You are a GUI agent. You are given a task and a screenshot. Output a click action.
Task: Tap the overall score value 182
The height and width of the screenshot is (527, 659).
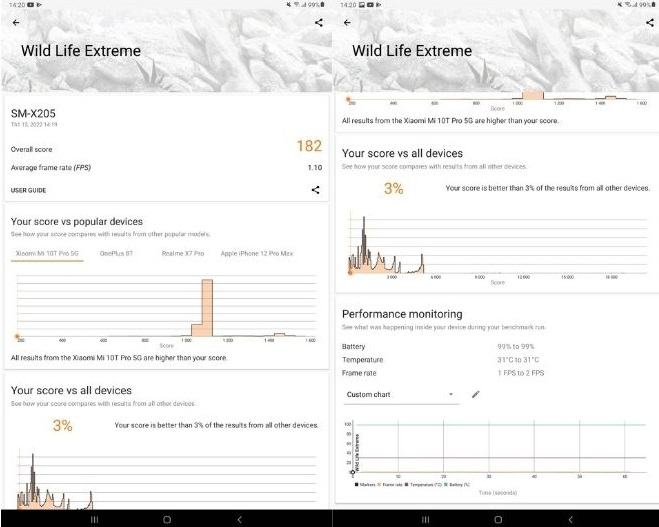[x=309, y=146]
